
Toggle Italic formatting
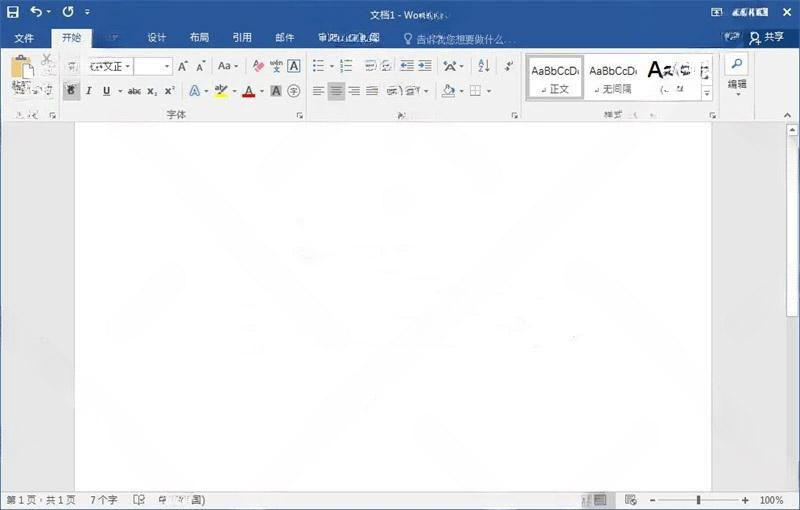click(88, 91)
